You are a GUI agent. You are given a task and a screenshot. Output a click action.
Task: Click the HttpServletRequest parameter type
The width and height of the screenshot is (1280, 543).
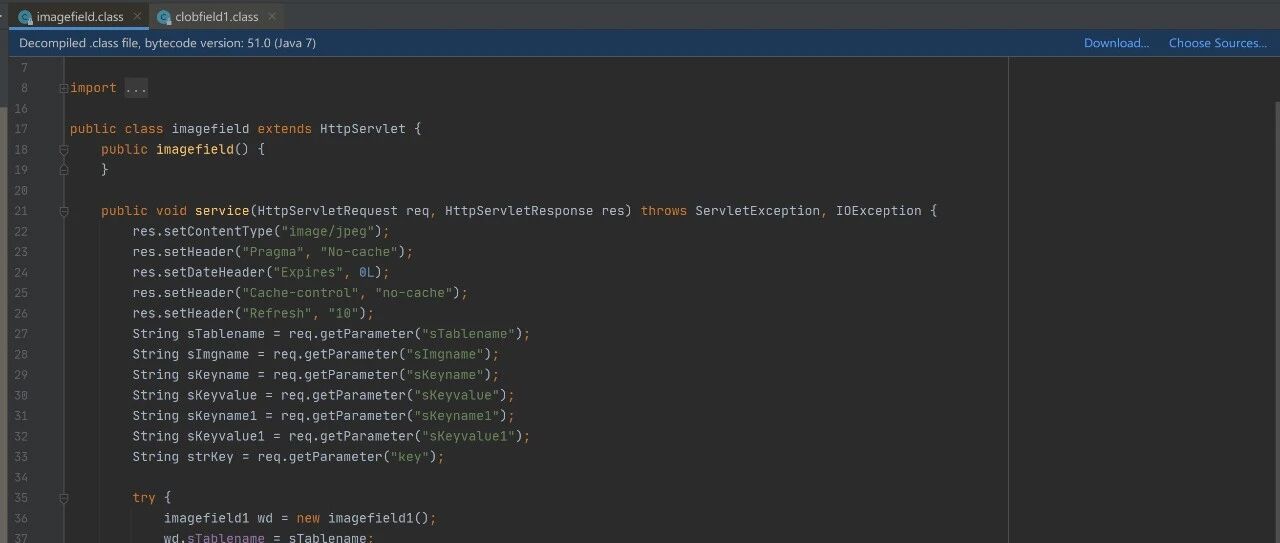[x=328, y=211]
